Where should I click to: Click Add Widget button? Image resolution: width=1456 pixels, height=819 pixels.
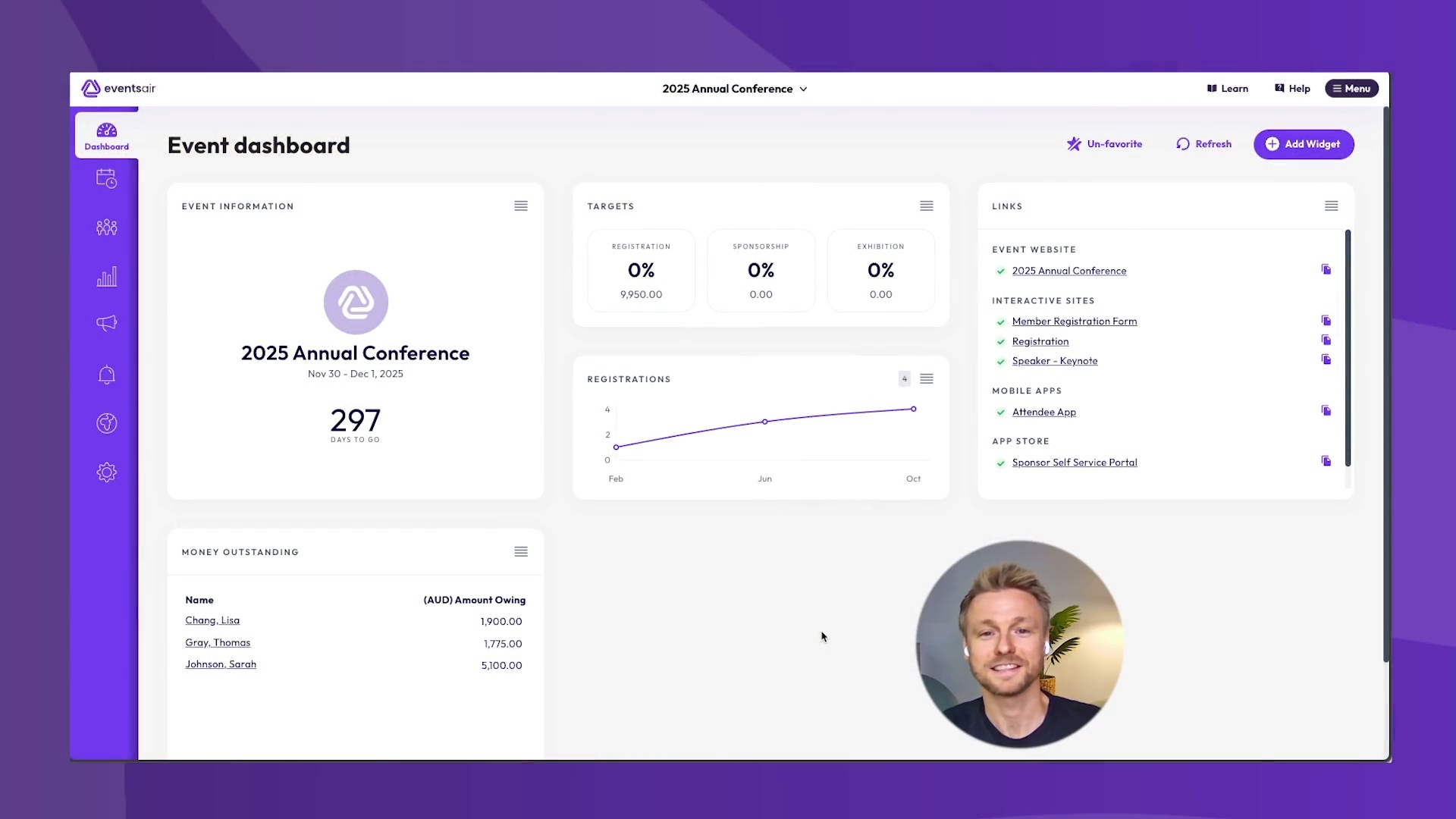[x=1304, y=144]
